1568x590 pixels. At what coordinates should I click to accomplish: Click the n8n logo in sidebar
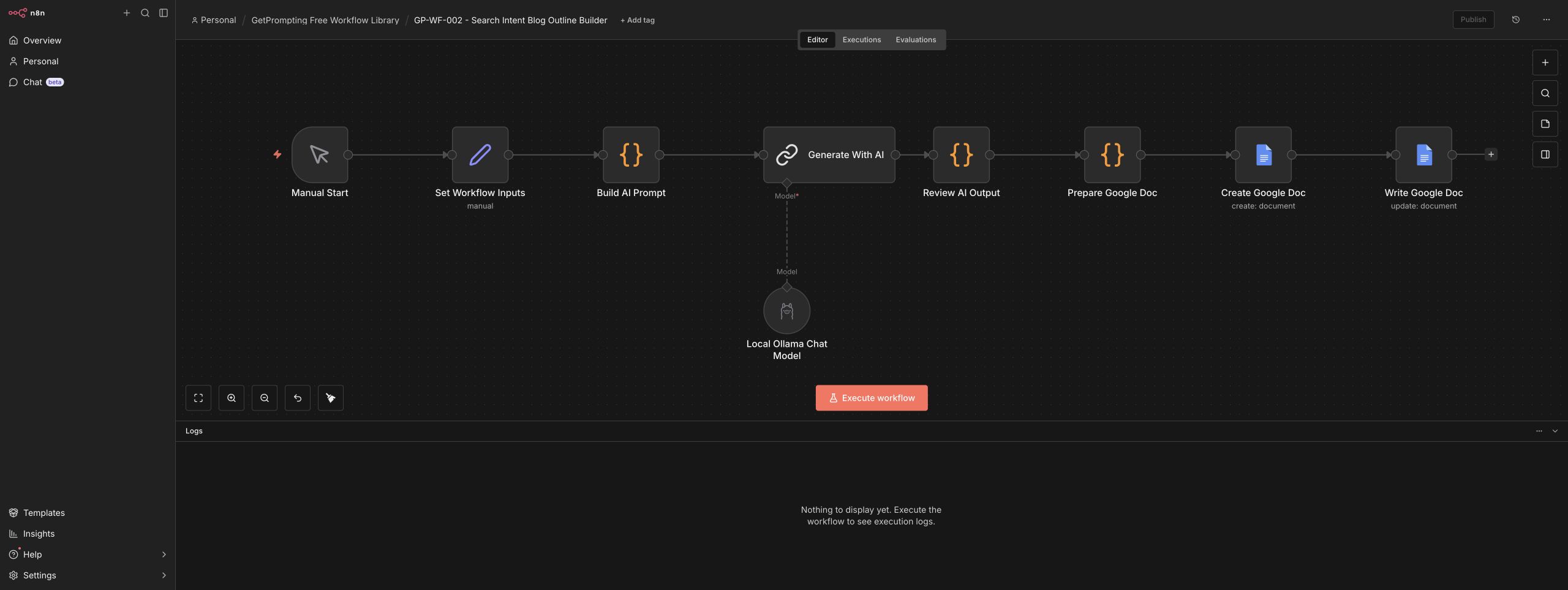click(26, 13)
